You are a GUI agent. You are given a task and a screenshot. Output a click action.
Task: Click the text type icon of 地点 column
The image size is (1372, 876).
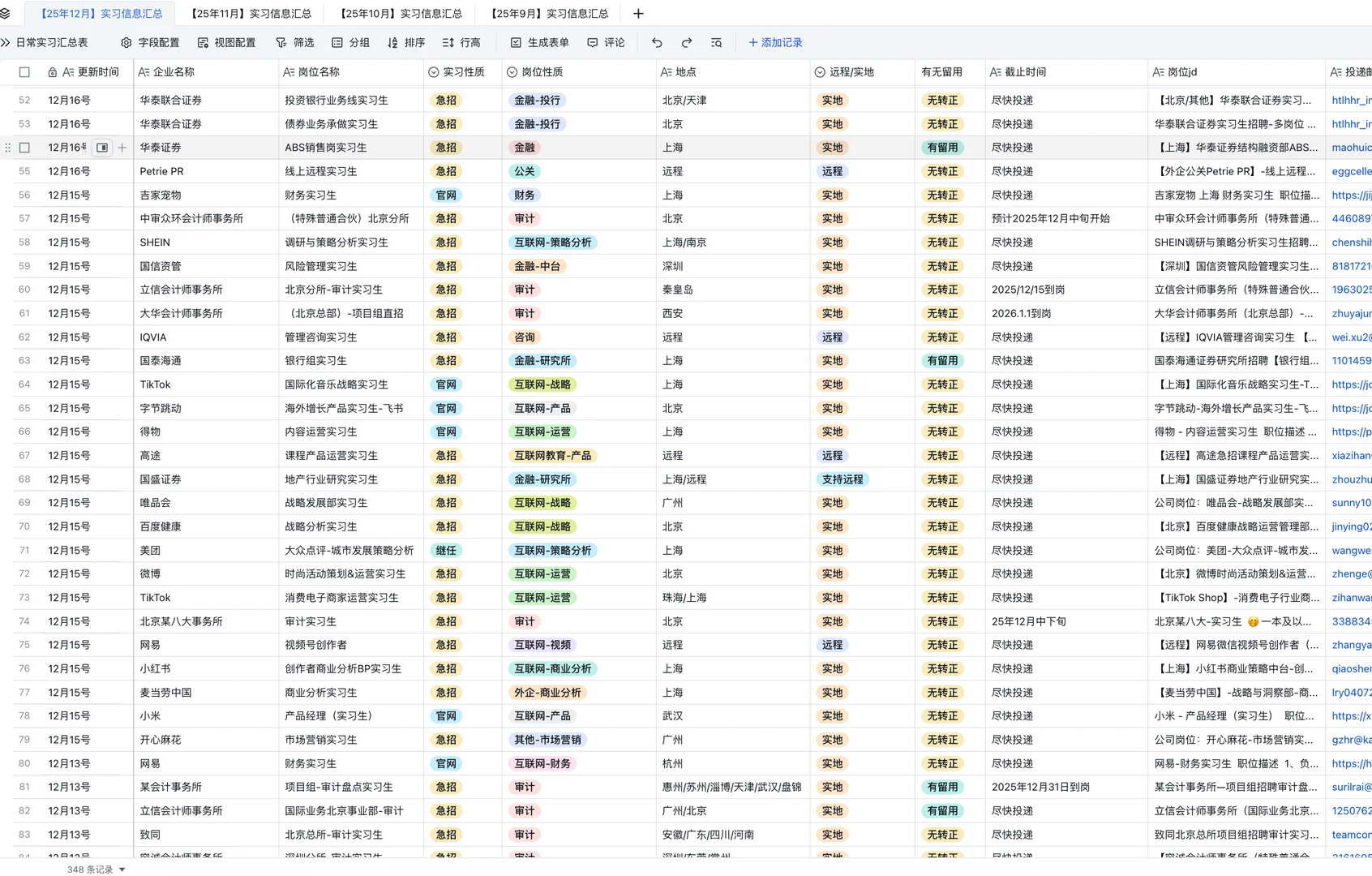667,72
